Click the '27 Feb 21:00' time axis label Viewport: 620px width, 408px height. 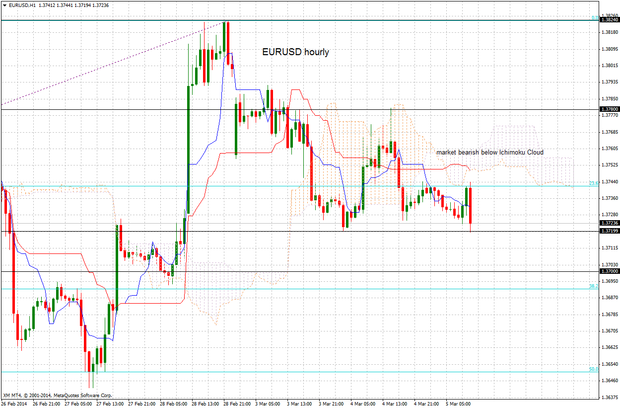(x=141, y=404)
